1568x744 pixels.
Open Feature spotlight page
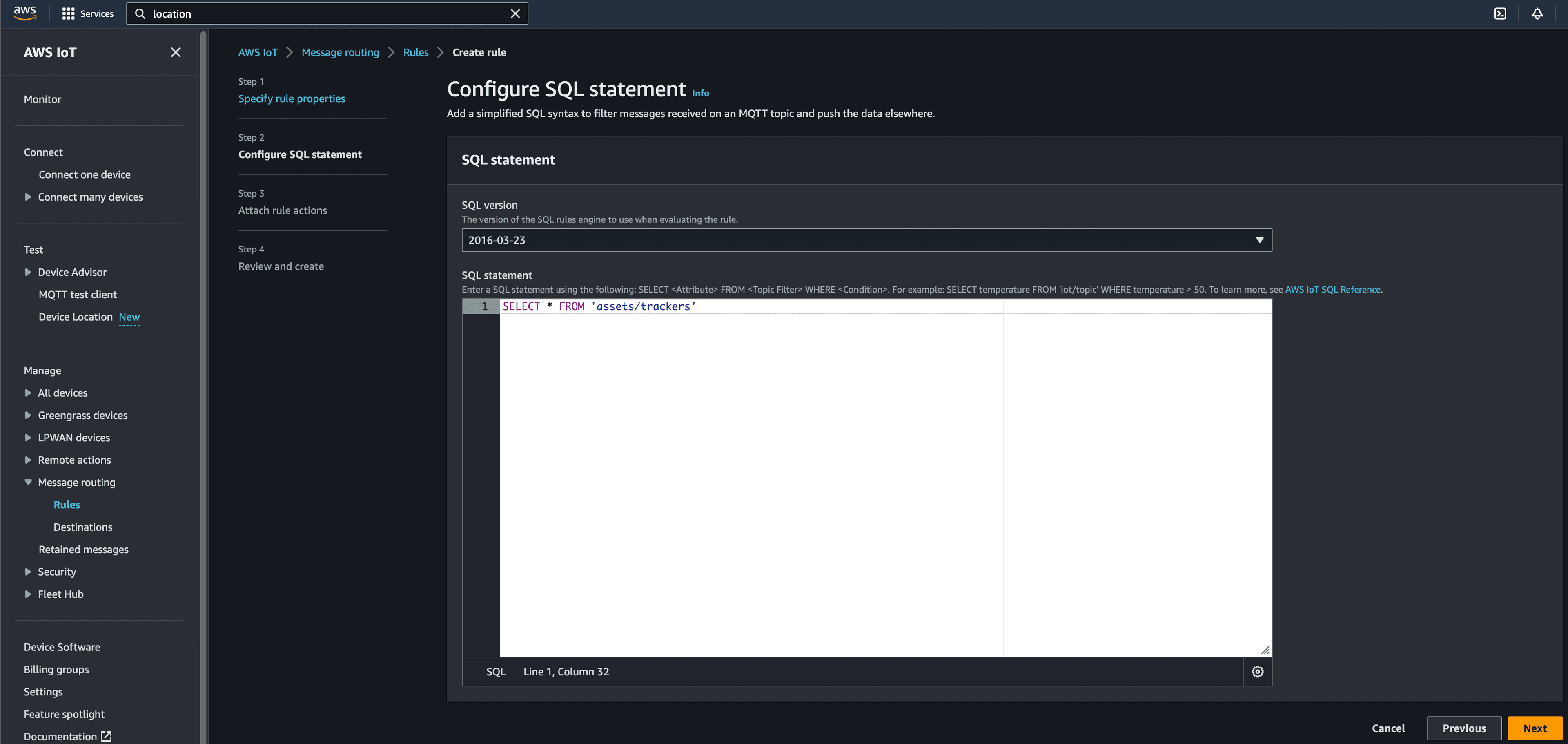(x=64, y=714)
